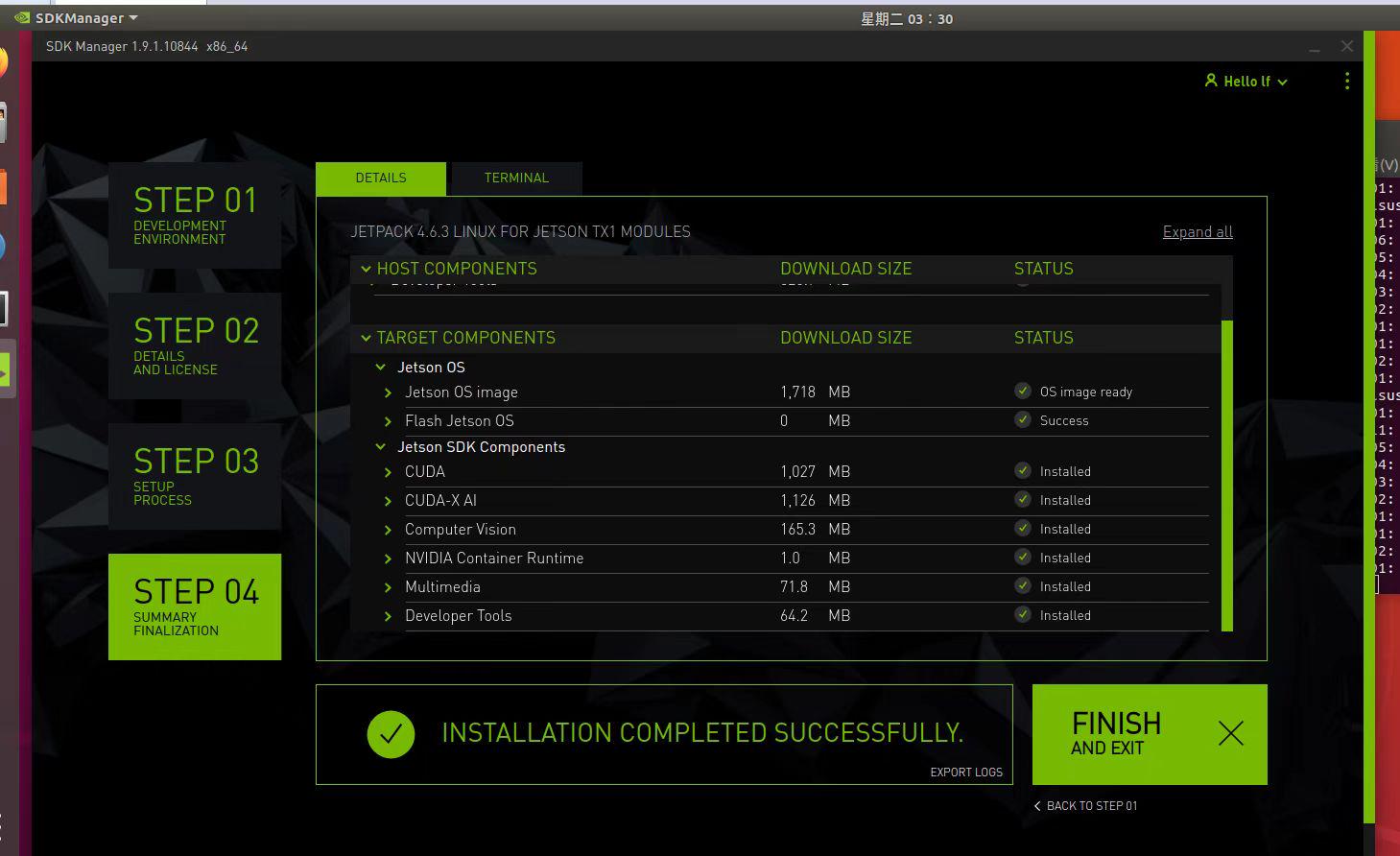Go to Step 03 Setup Process

pos(195,477)
